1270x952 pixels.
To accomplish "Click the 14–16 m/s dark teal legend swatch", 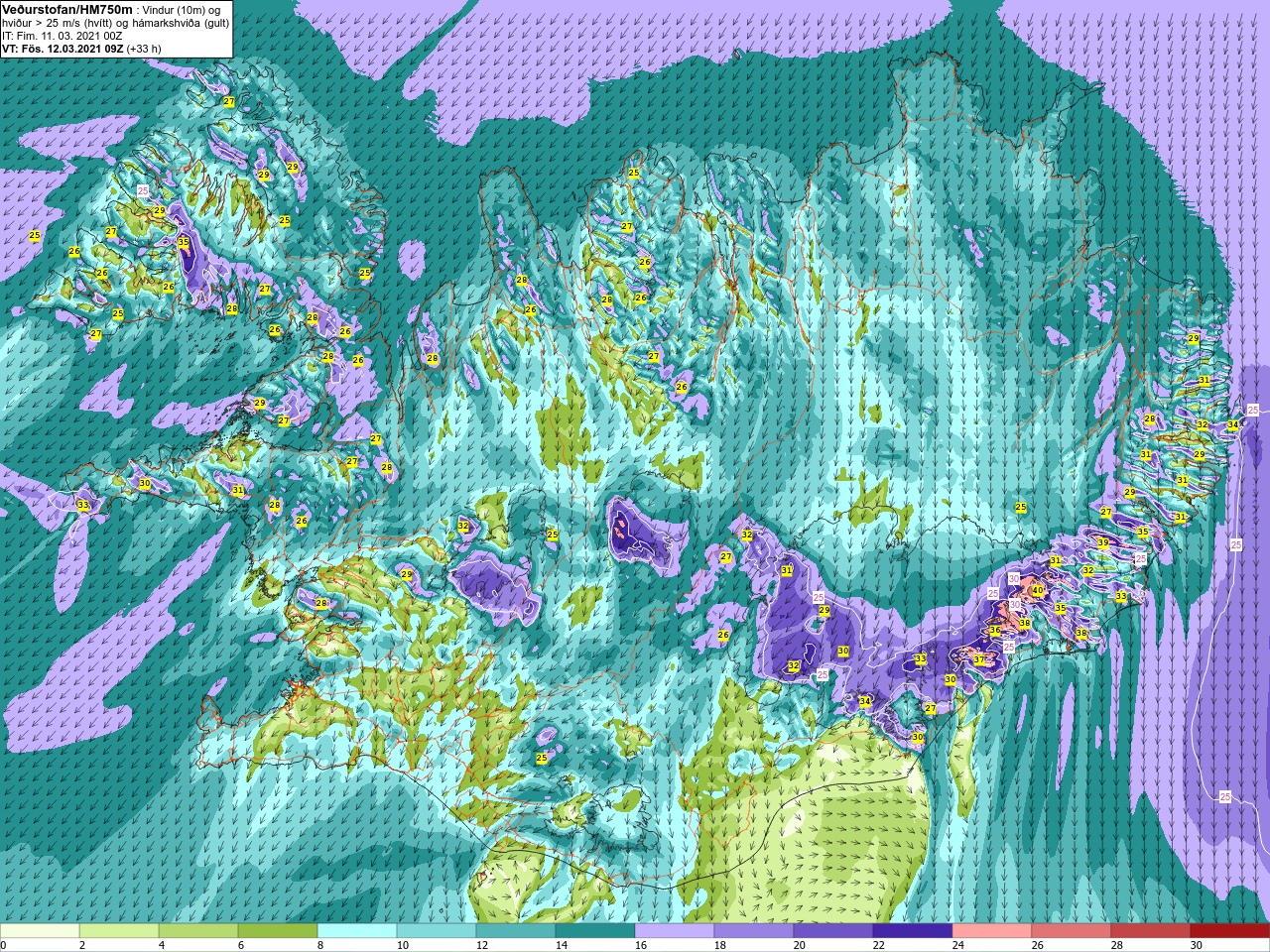I will pos(595,931).
